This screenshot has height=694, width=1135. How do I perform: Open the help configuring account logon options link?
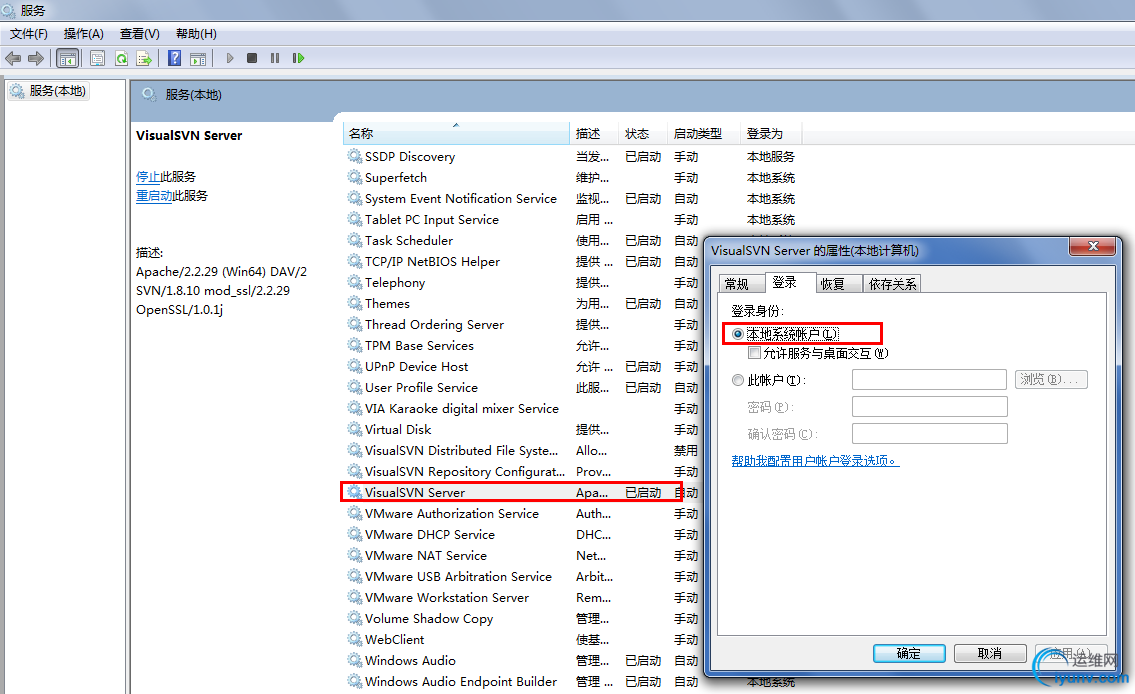[815, 460]
